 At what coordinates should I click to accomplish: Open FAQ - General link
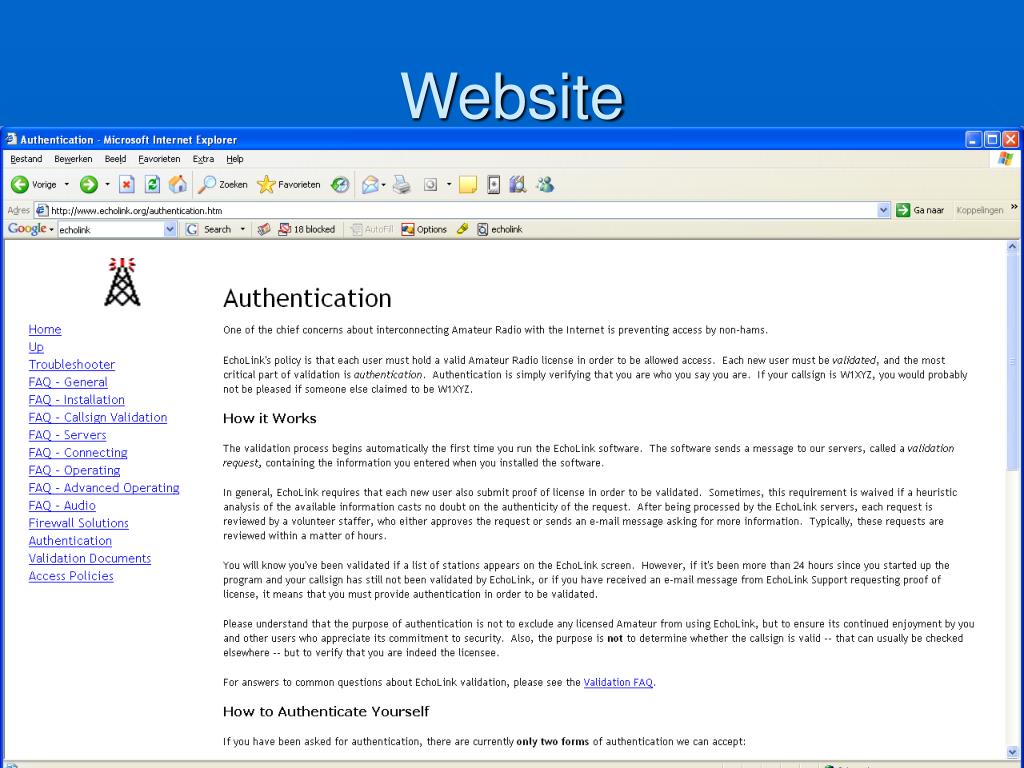tap(68, 382)
